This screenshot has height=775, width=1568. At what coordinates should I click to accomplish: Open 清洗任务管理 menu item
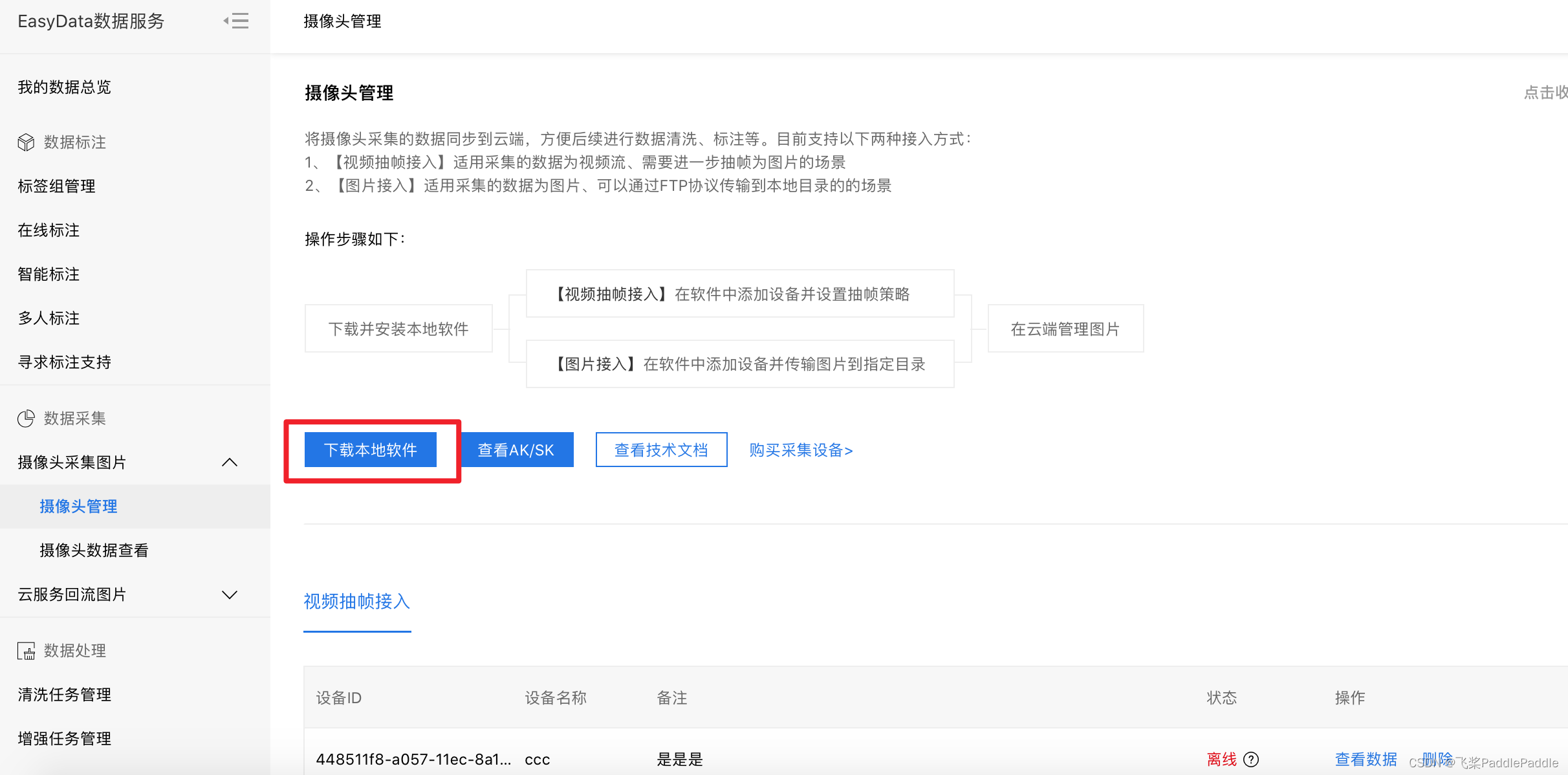point(65,695)
